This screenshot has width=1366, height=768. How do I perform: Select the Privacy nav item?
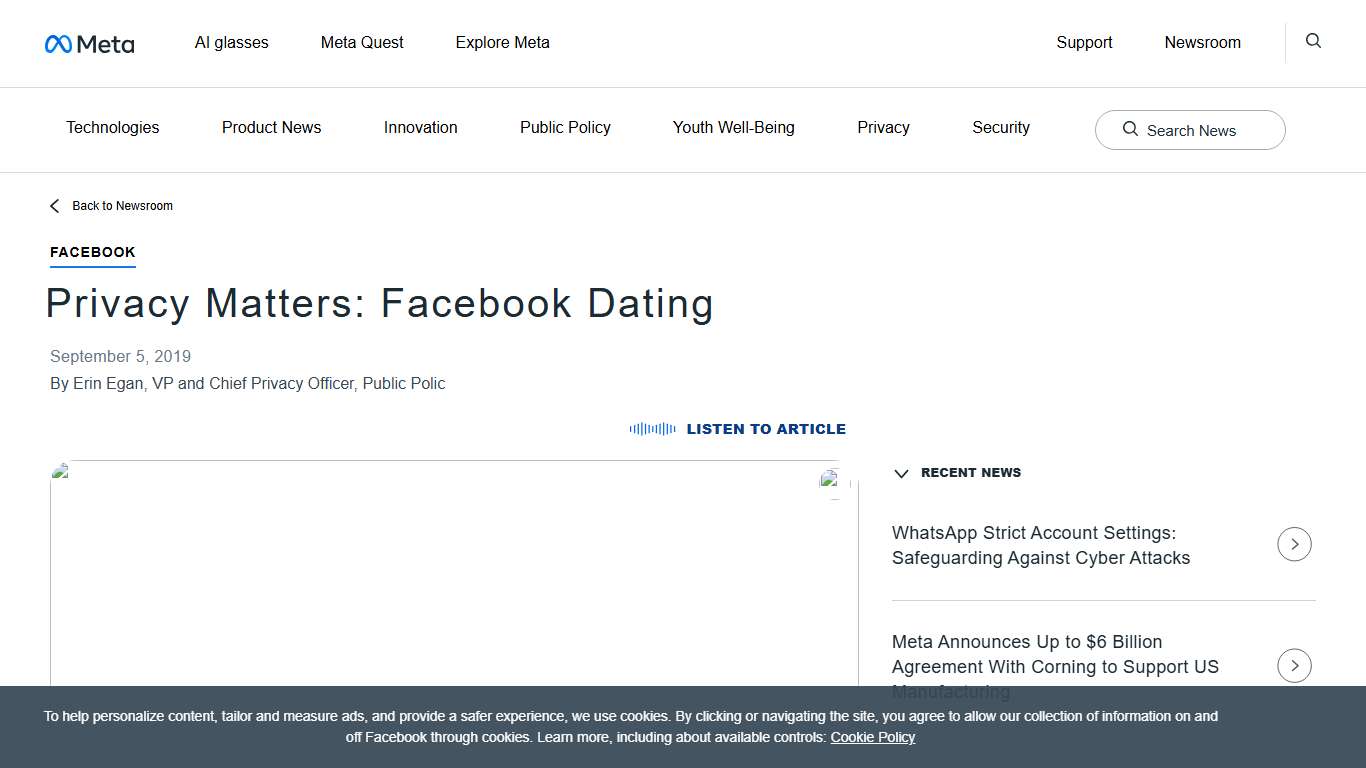883,127
